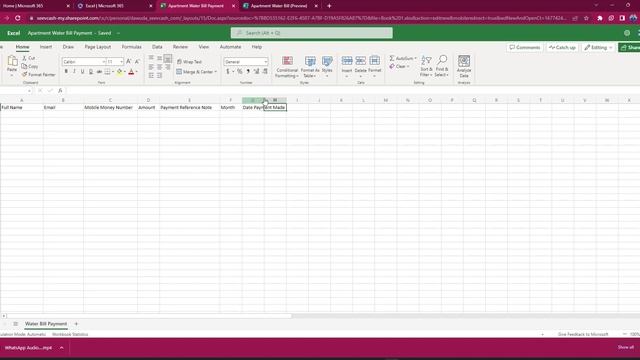Open the font size dropdown
The width and height of the screenshot is (640, 360).
(x=121, y=62)
